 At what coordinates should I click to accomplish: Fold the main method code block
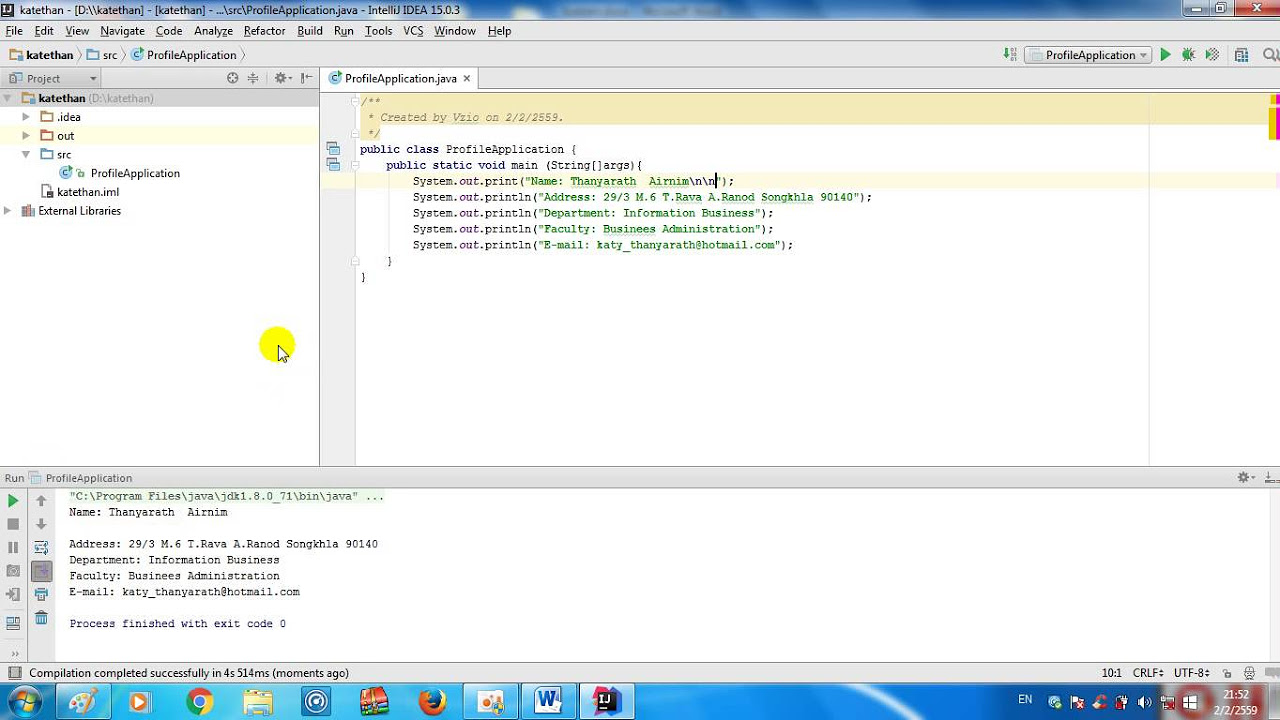(355, 165)
